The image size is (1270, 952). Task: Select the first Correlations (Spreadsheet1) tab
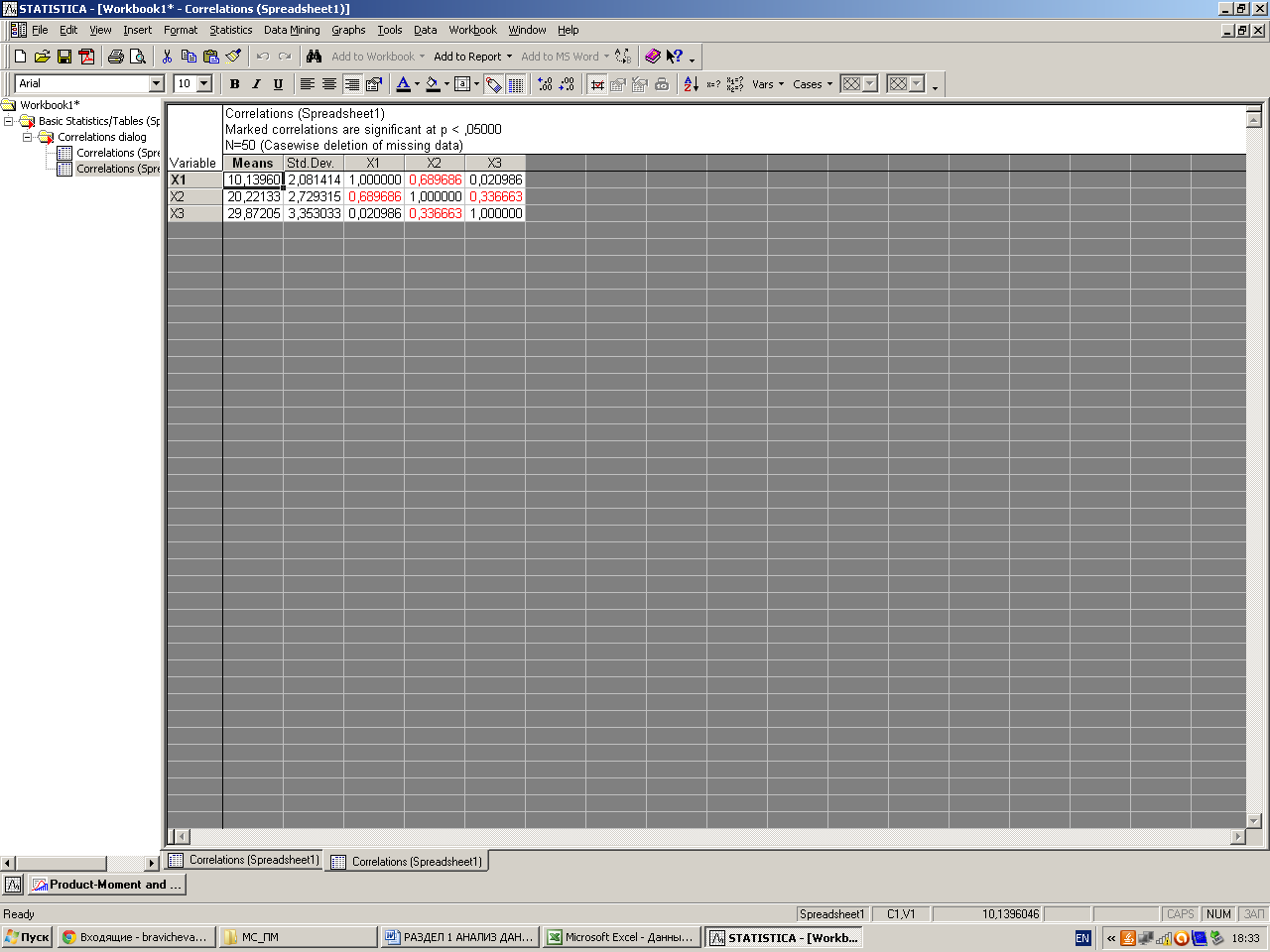point(244,860)
